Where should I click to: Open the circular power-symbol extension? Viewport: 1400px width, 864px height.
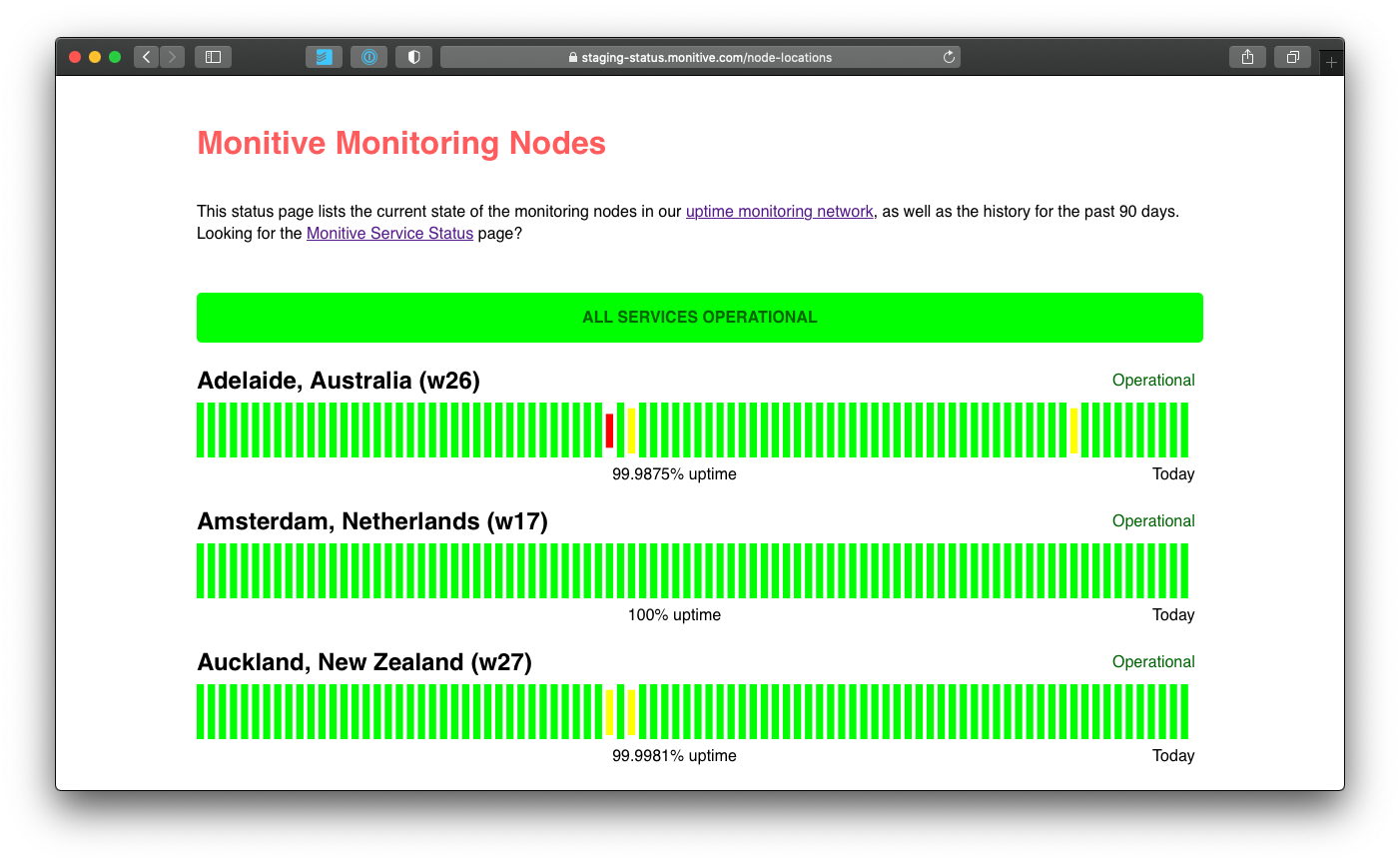click(368, 57)
